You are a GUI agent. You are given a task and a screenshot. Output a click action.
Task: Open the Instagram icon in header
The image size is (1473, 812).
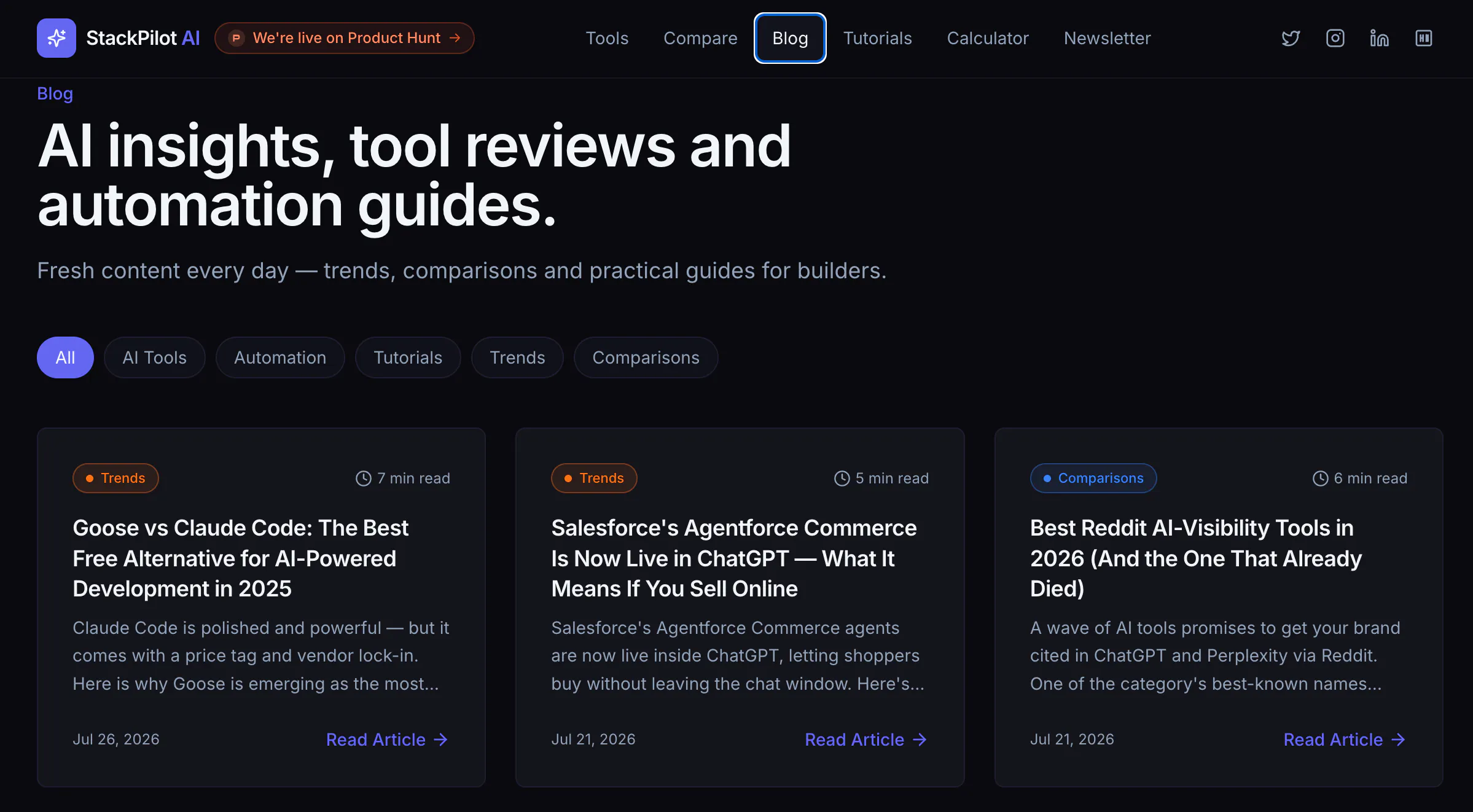click(1335, 38)
